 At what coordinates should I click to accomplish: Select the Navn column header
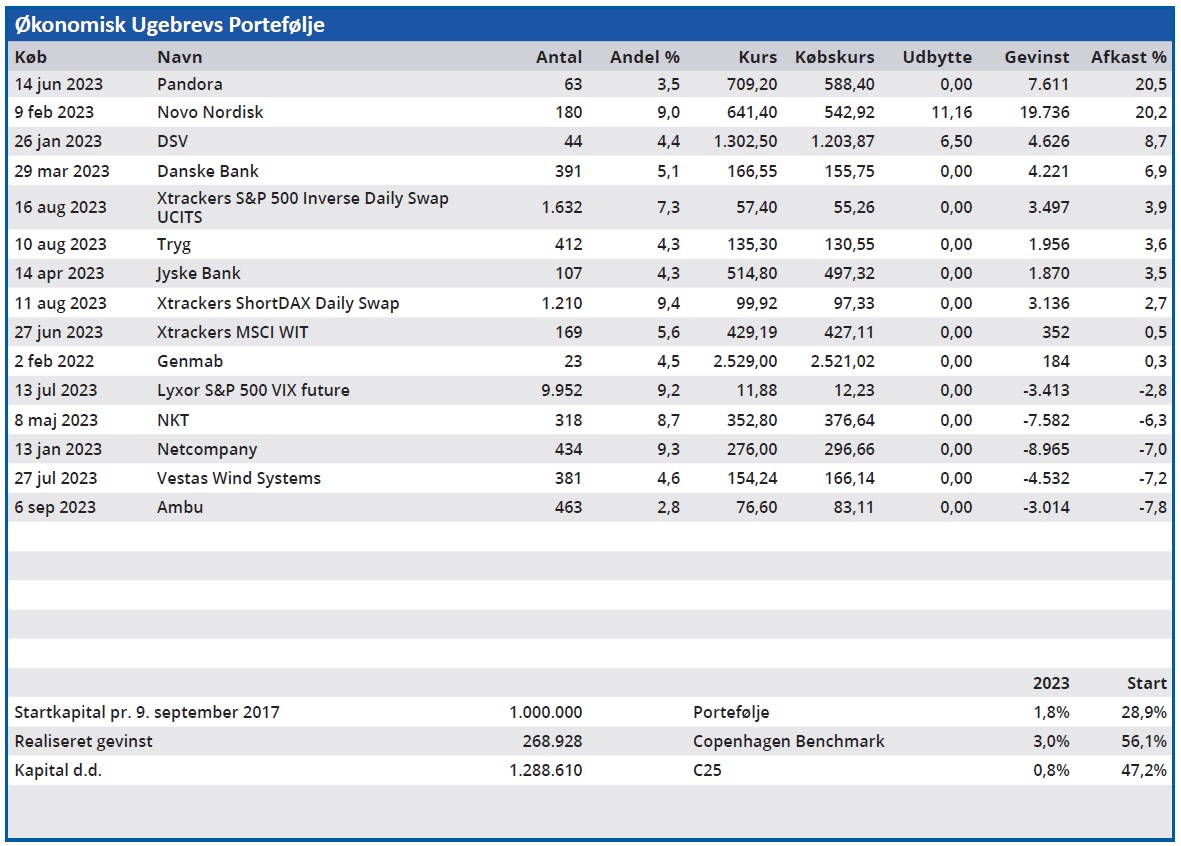pyautogui.click(x=180, y=57)
